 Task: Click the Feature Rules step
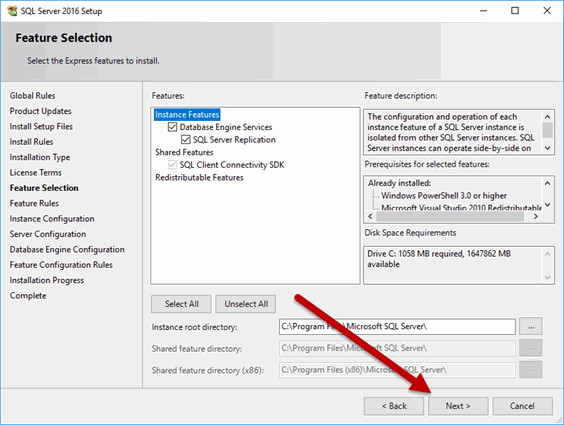pos(34,204)
